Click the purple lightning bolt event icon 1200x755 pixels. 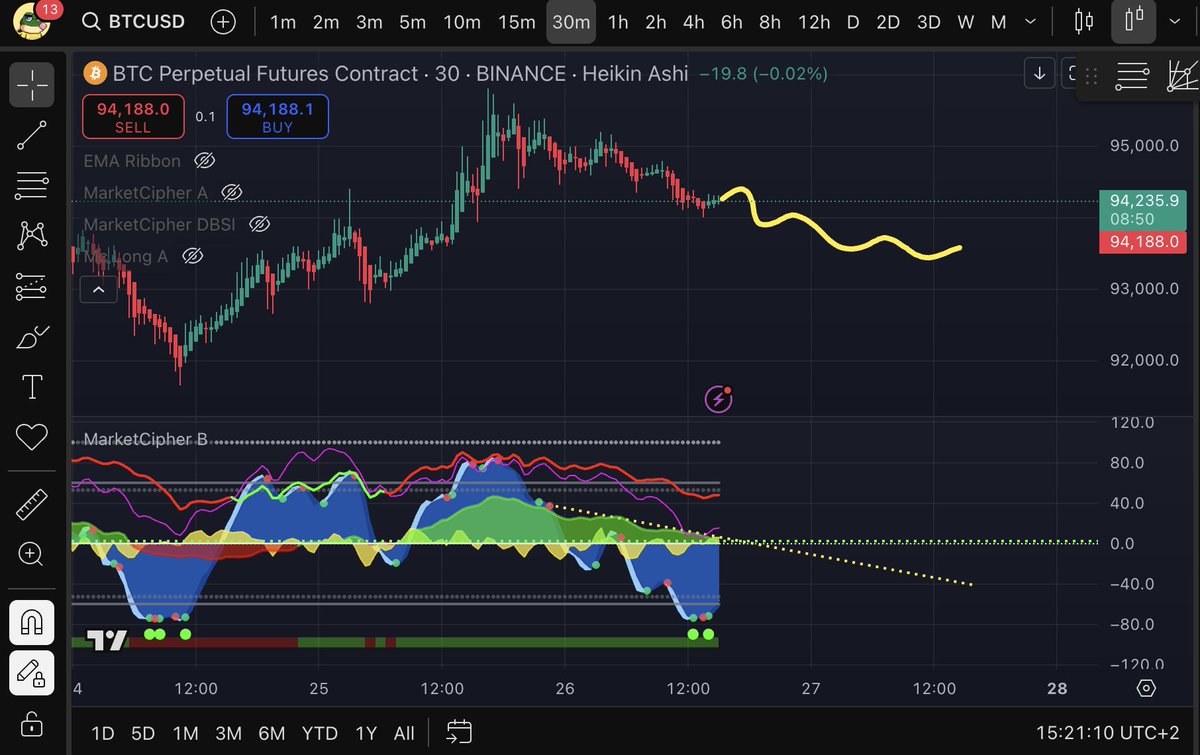(719, 400)
